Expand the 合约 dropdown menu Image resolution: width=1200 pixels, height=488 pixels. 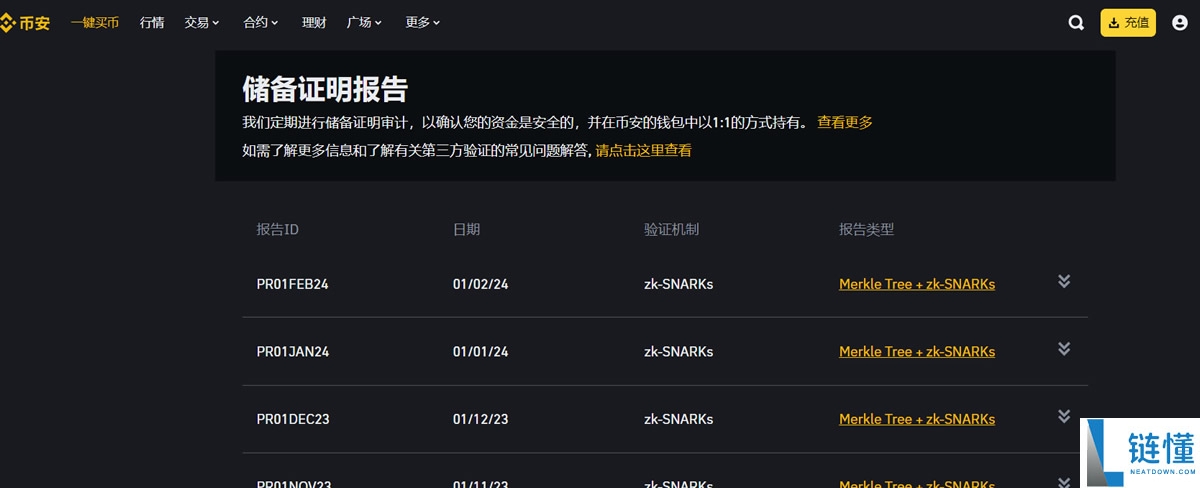[261, 23]
